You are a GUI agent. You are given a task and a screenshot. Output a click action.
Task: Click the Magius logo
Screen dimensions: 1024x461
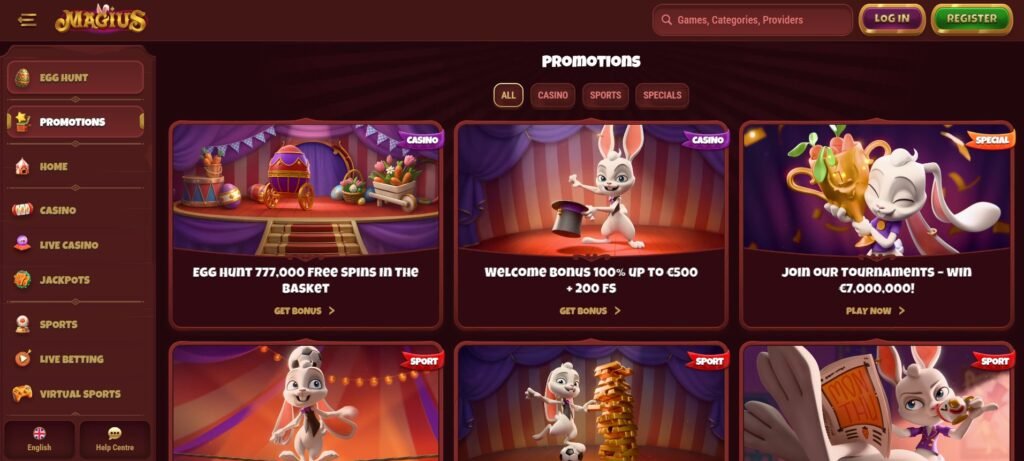click(x=101, y=19)
